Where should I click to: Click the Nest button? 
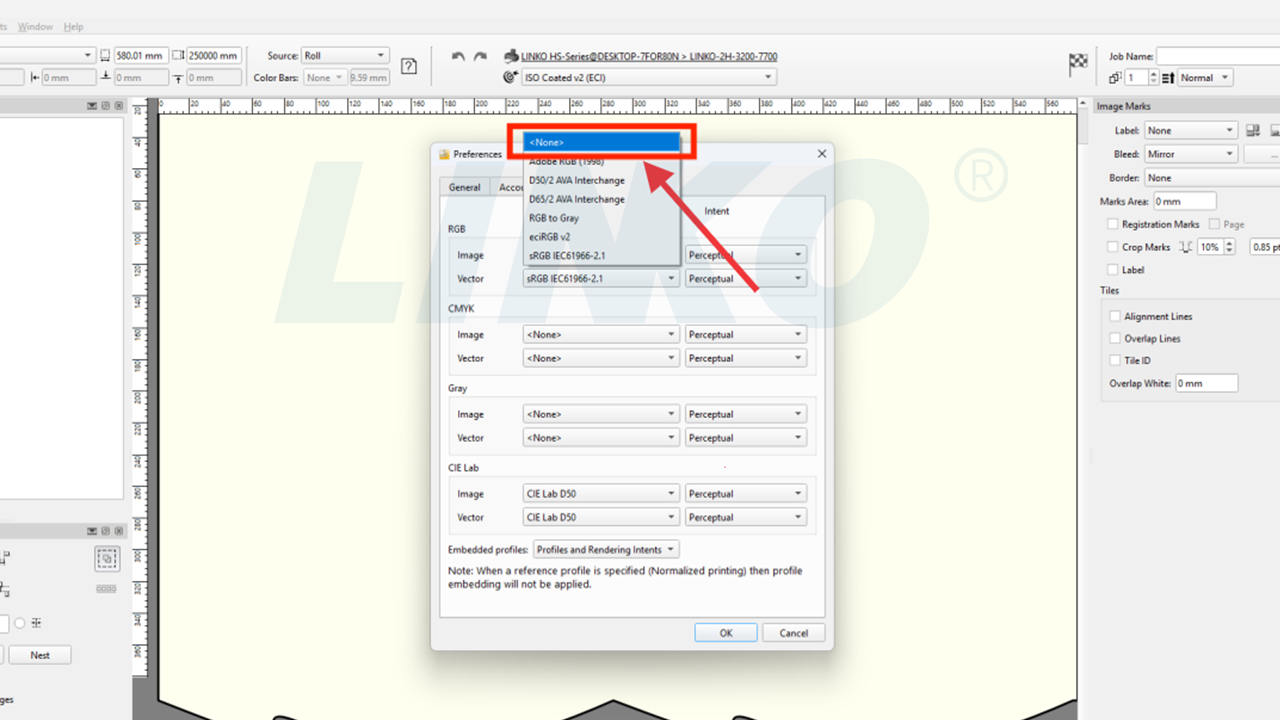tap(40, 655)
